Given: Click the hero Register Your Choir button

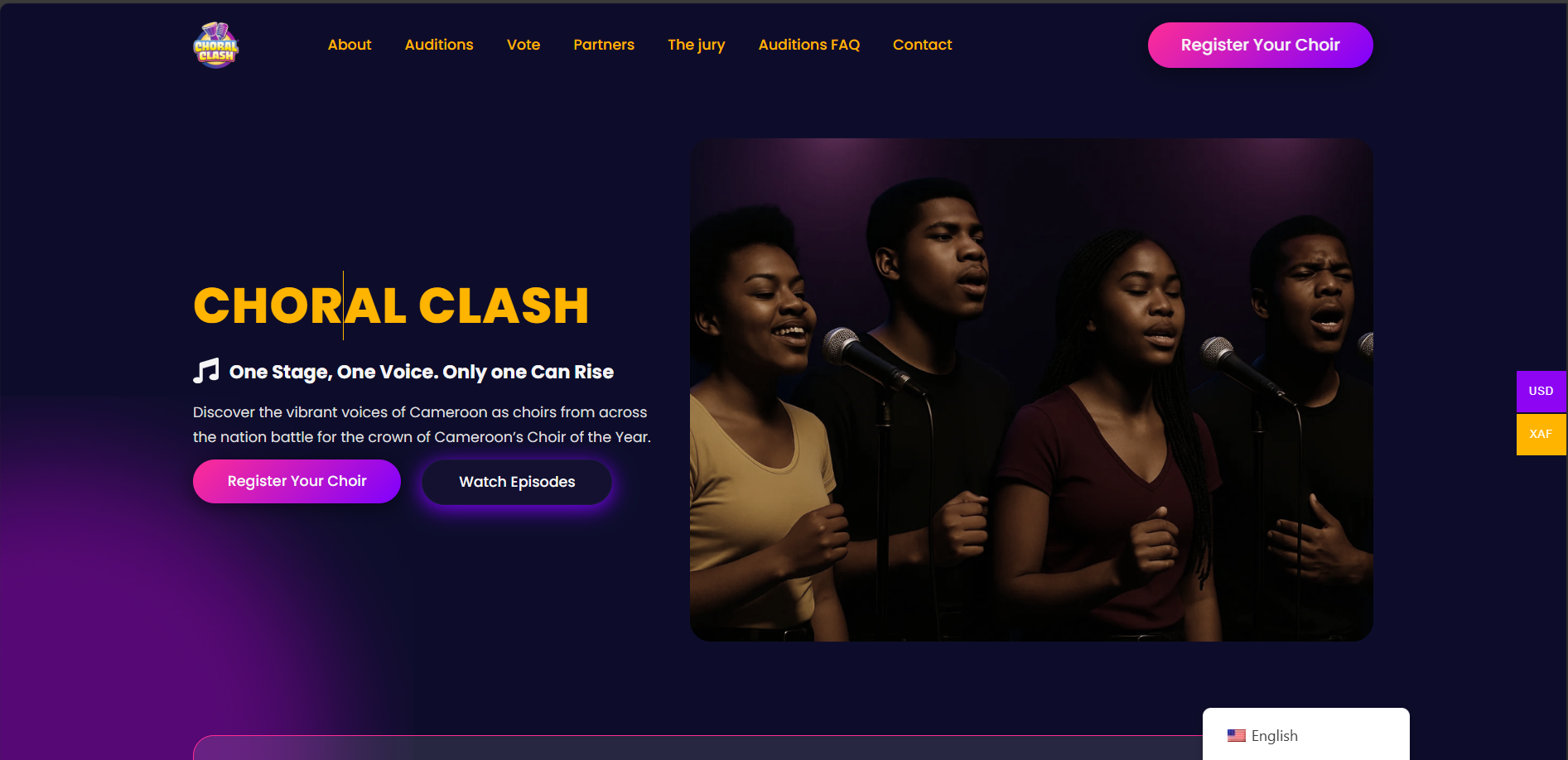Looking at the screenshot, I should [x=297, y=481].
